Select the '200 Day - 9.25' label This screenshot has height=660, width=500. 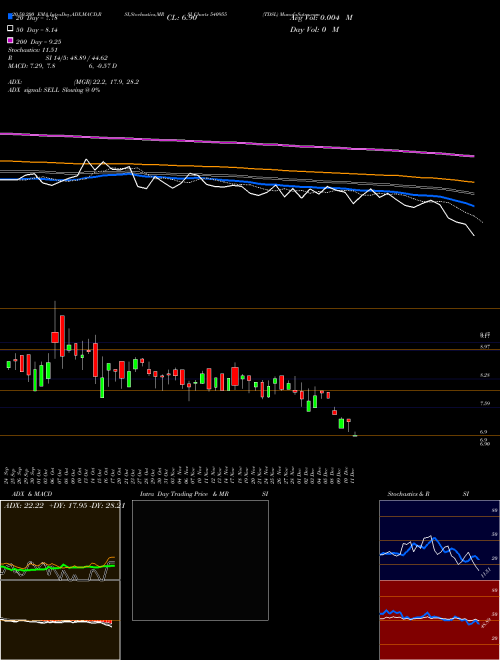coord(38,41)
